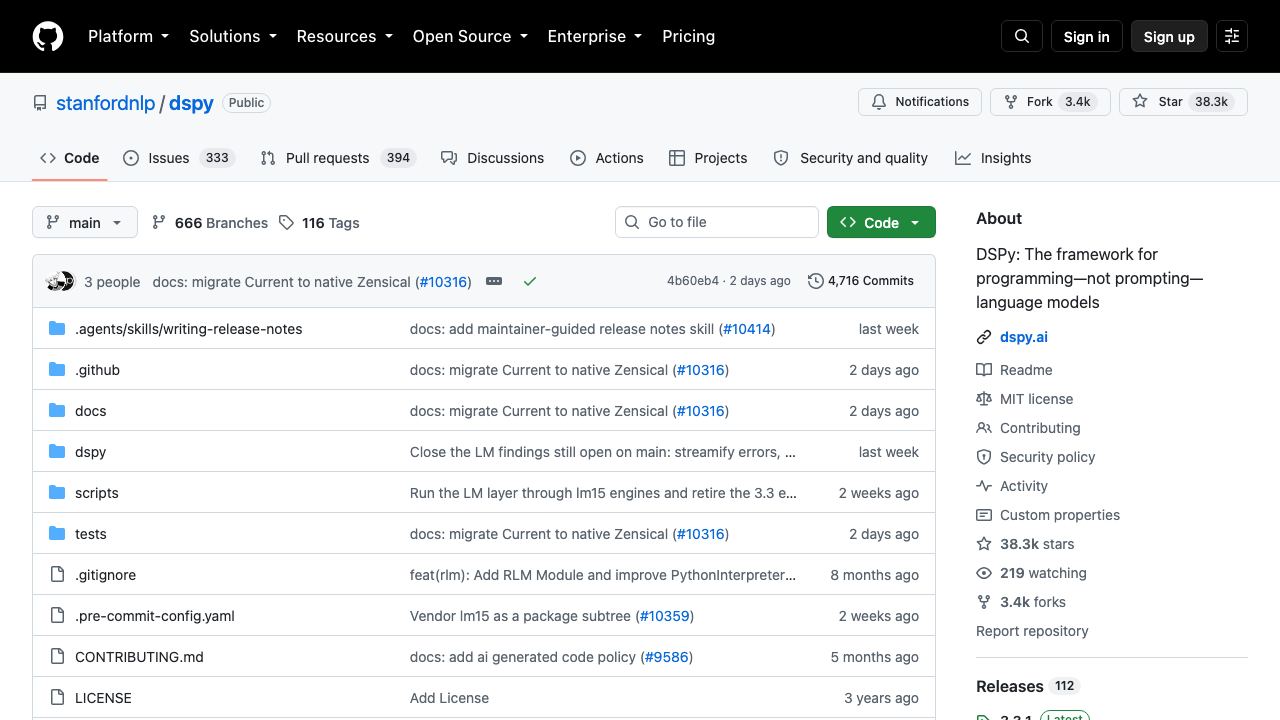
Task: Switch to the Security and quality tab
Action: 851,158
